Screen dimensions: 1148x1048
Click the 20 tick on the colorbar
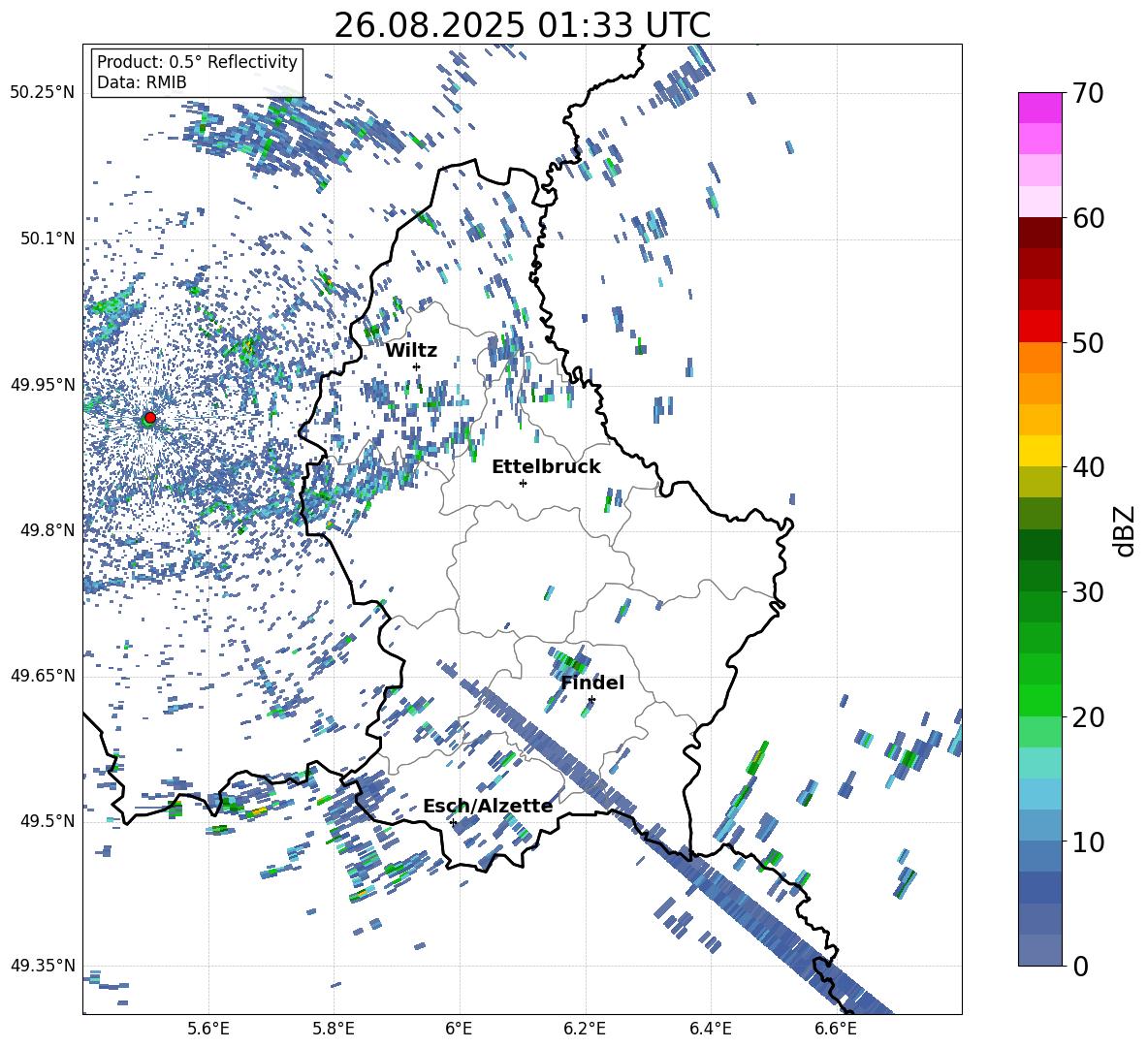pyautogui.click(x=1087, y=717)
